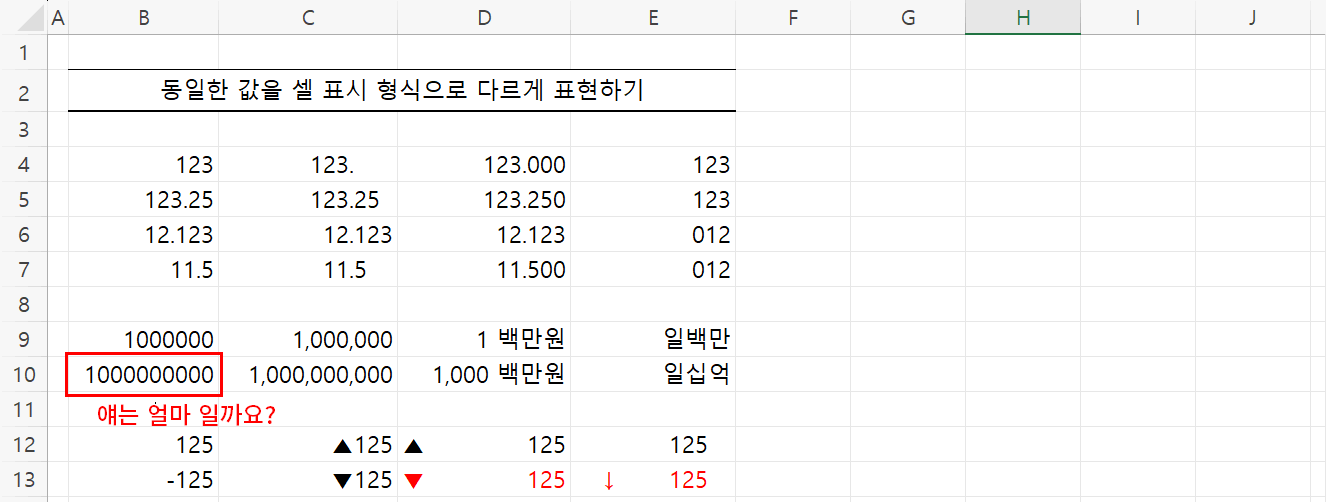Select cell E13 with red down arrow

[653, 480]
